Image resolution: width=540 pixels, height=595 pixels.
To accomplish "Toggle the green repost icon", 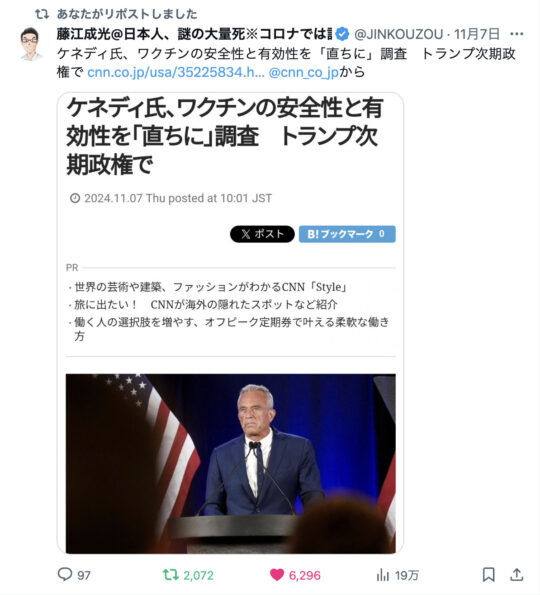I will click(171, 575).
